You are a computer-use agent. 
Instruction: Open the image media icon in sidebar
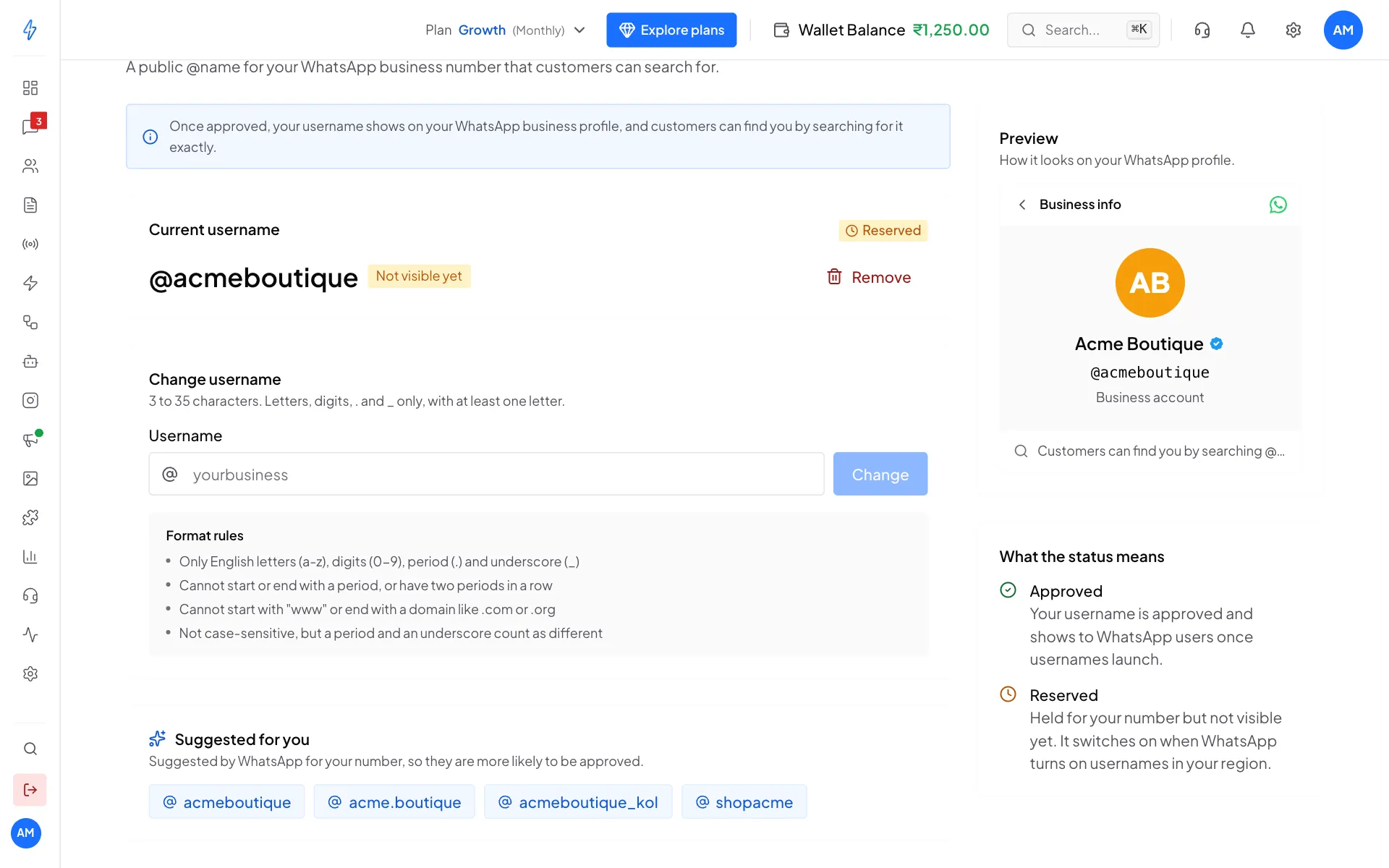coord(30,478)
